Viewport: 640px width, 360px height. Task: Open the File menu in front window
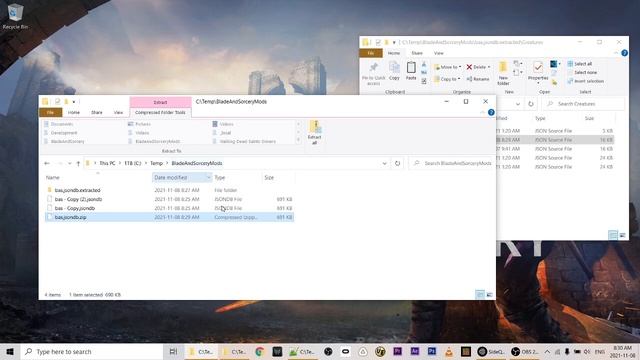tap(50, 112)
